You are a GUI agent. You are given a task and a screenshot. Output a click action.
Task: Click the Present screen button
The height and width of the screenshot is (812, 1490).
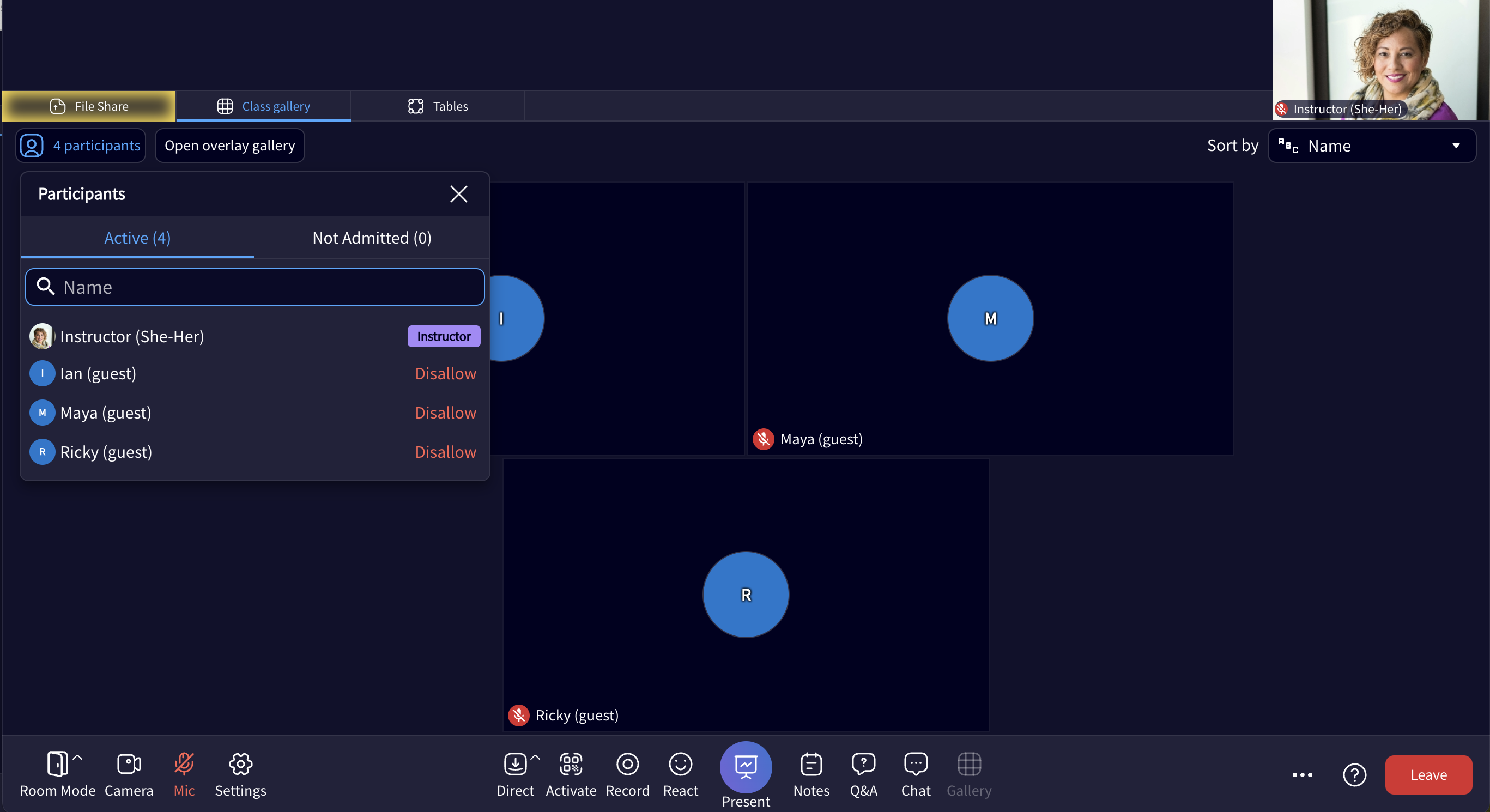tap(746, 767)
